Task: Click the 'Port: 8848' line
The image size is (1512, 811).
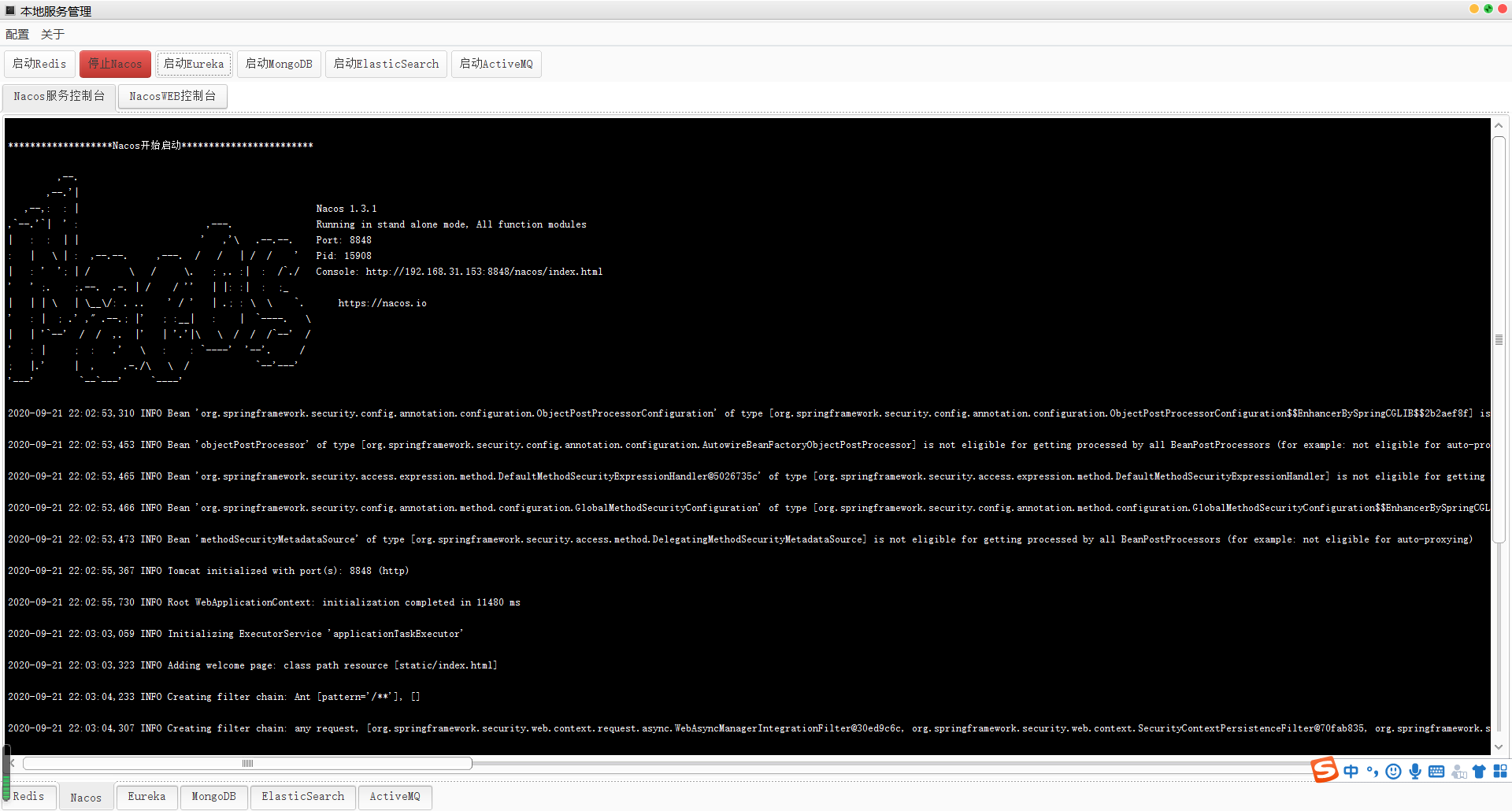Action: pyautogui.click(x=344, y=240)
